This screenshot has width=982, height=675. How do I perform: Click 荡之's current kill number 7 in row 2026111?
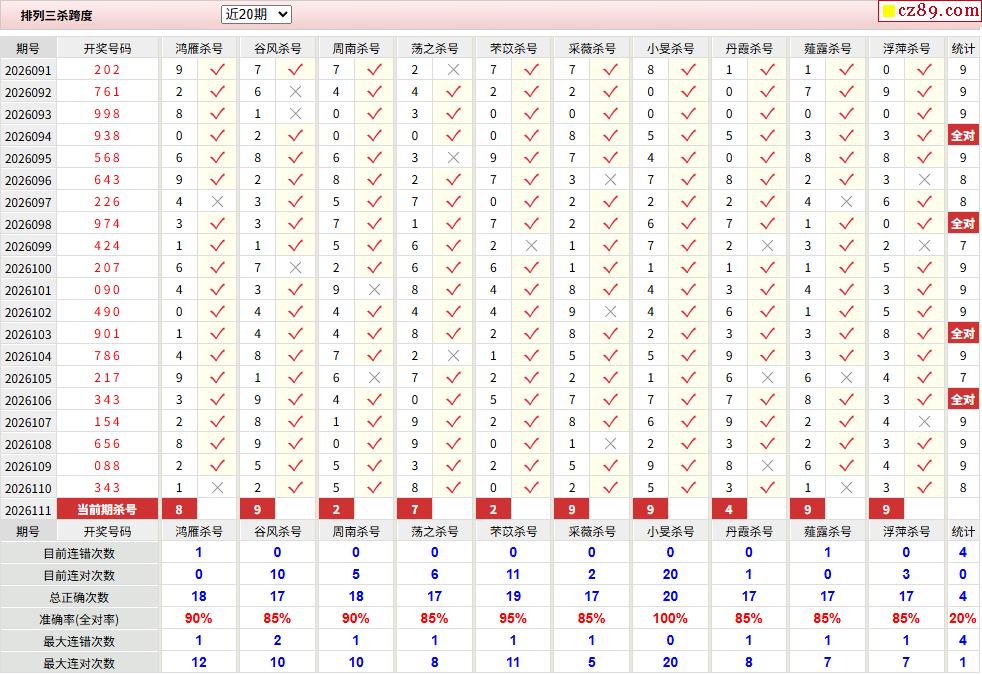click(x=415, y=510)
